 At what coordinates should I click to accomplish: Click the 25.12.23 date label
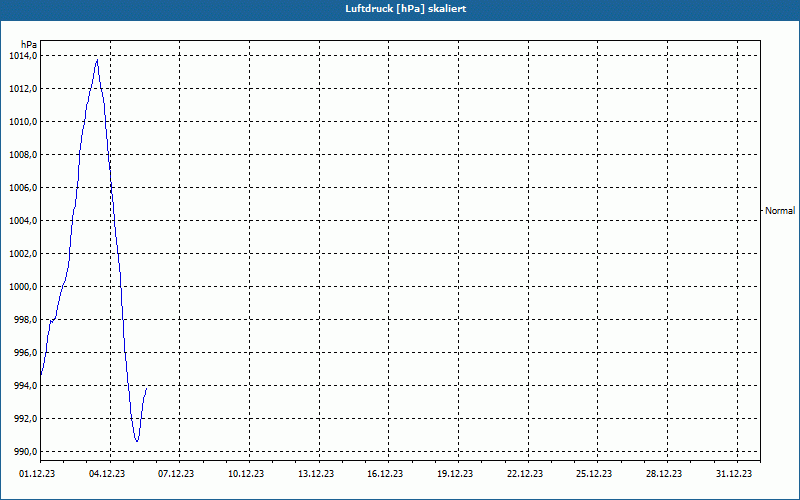594,474
